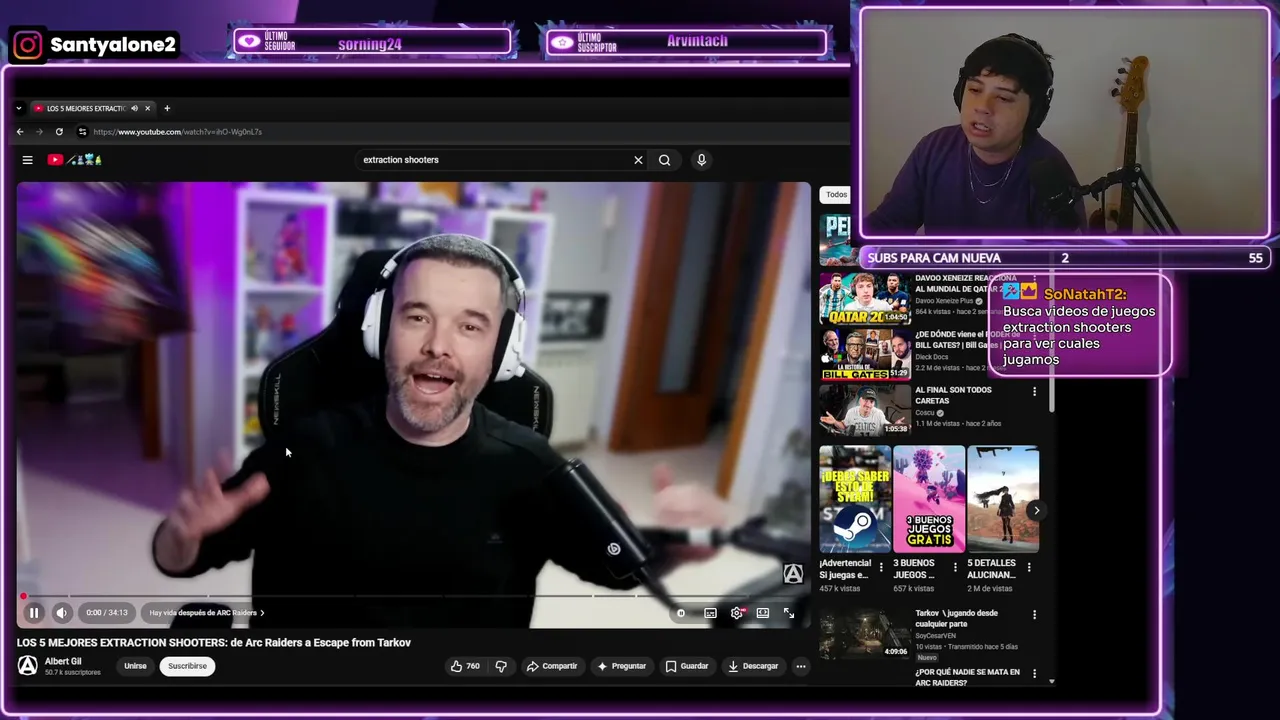1280x720 pixels.
Task: Open options for '5 DETALLES ALUCINAN' short
Action: pos(1029,568)
